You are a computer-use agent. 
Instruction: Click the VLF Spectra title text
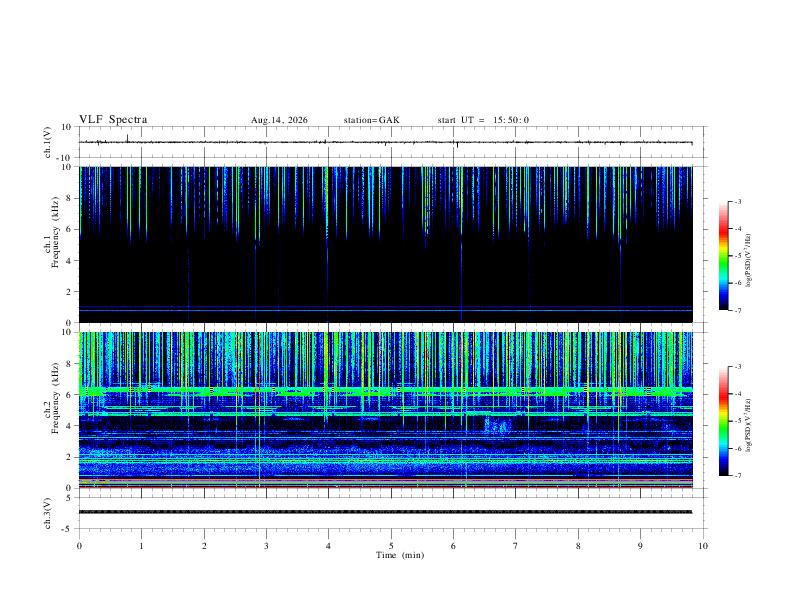pyautogui.click(x=113, y=120)
